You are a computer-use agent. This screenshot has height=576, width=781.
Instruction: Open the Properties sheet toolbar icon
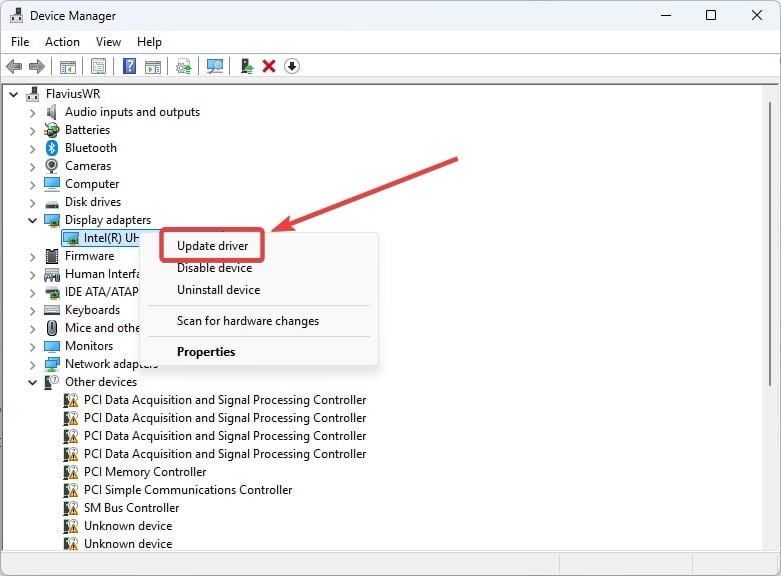coord(99,66)
